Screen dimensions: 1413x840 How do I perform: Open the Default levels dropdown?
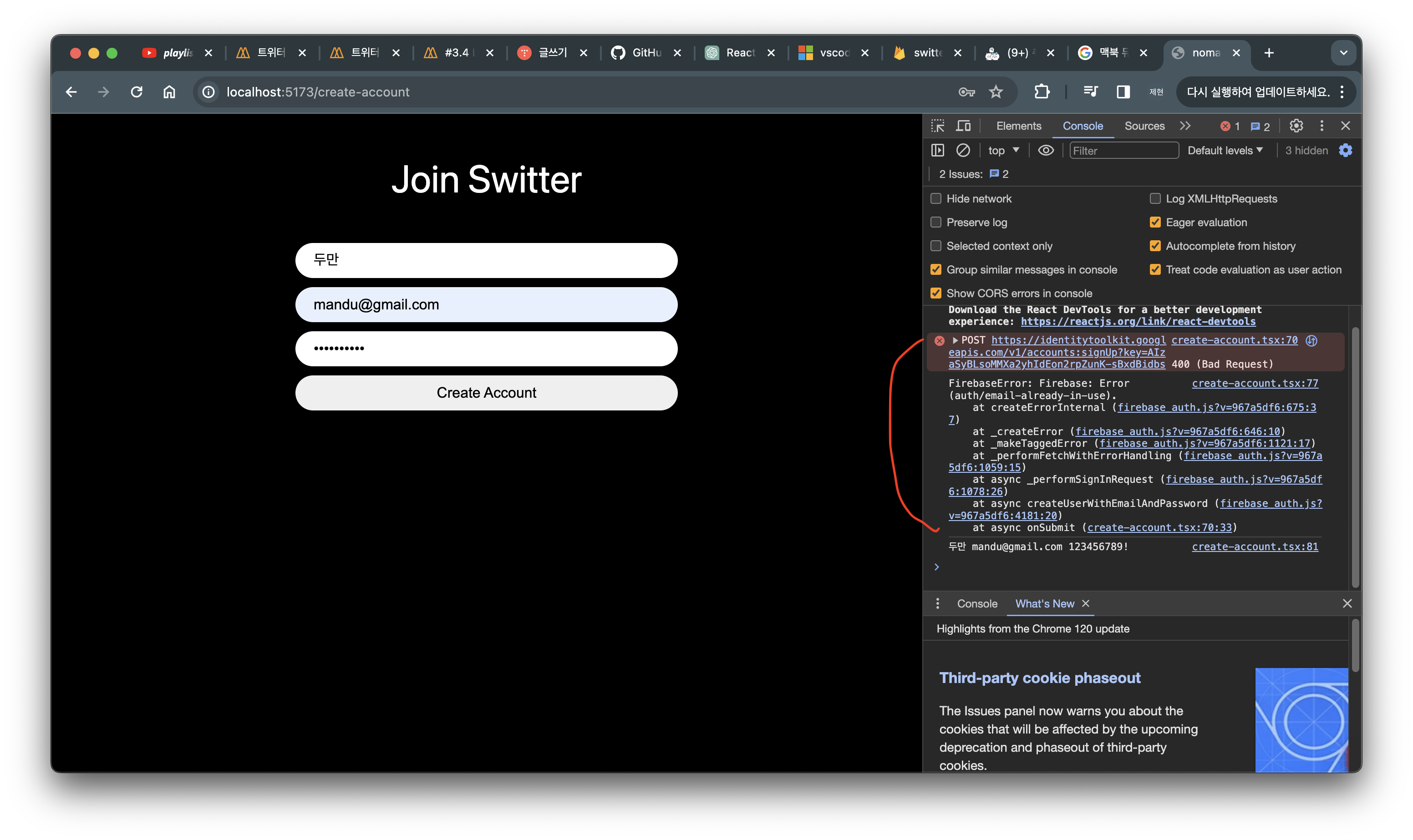(x=1225, y=150)
